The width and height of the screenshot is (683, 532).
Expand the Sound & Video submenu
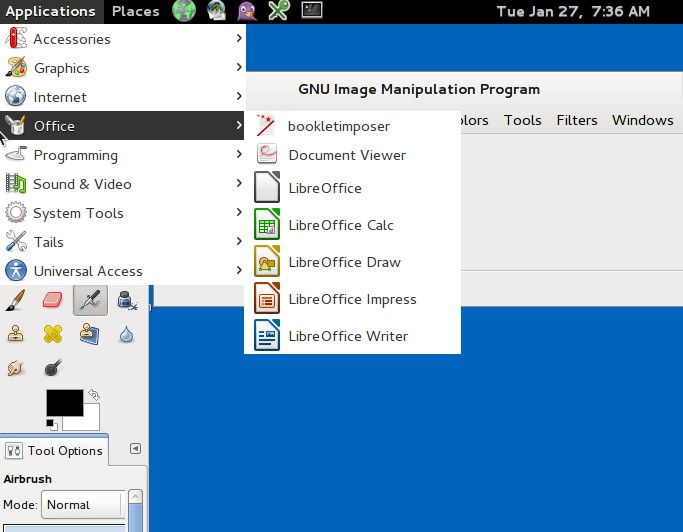tap(122, 184)
